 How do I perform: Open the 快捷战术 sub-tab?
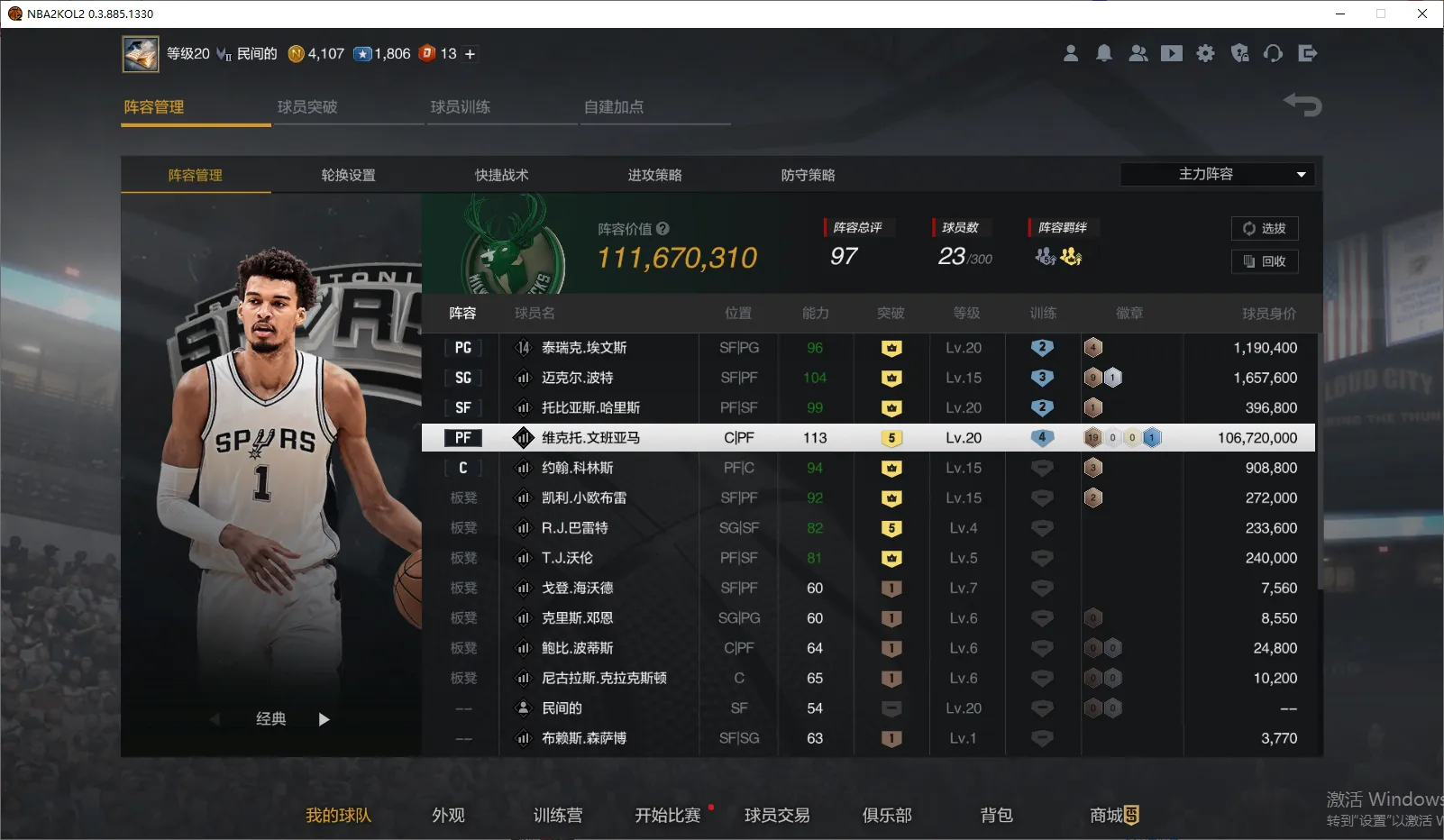click(502, 175)
